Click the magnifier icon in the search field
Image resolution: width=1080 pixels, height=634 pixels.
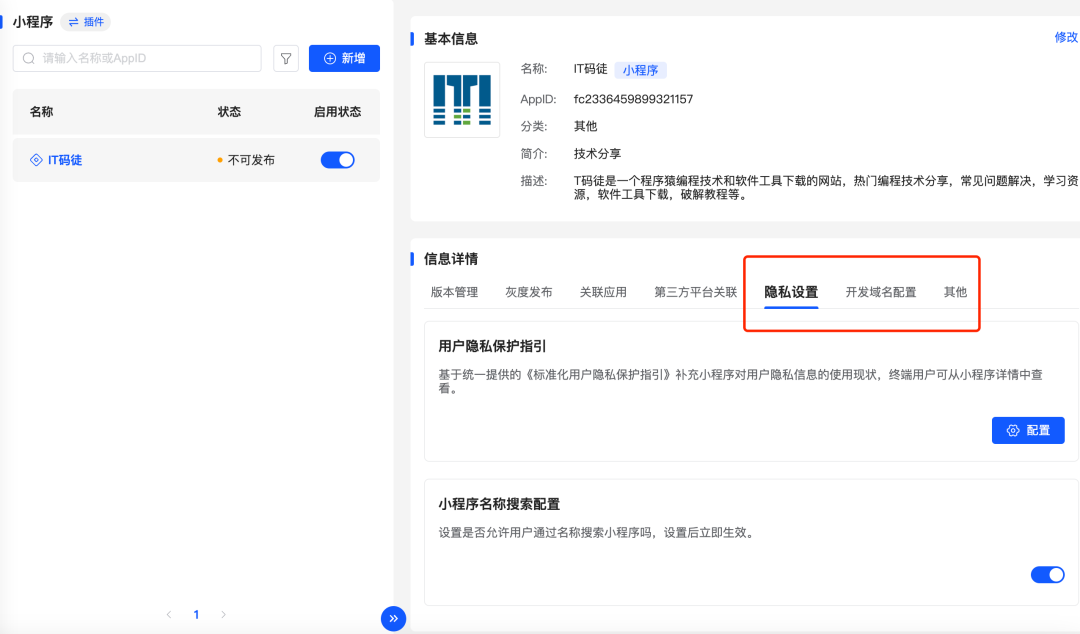[x=29, y=58]
